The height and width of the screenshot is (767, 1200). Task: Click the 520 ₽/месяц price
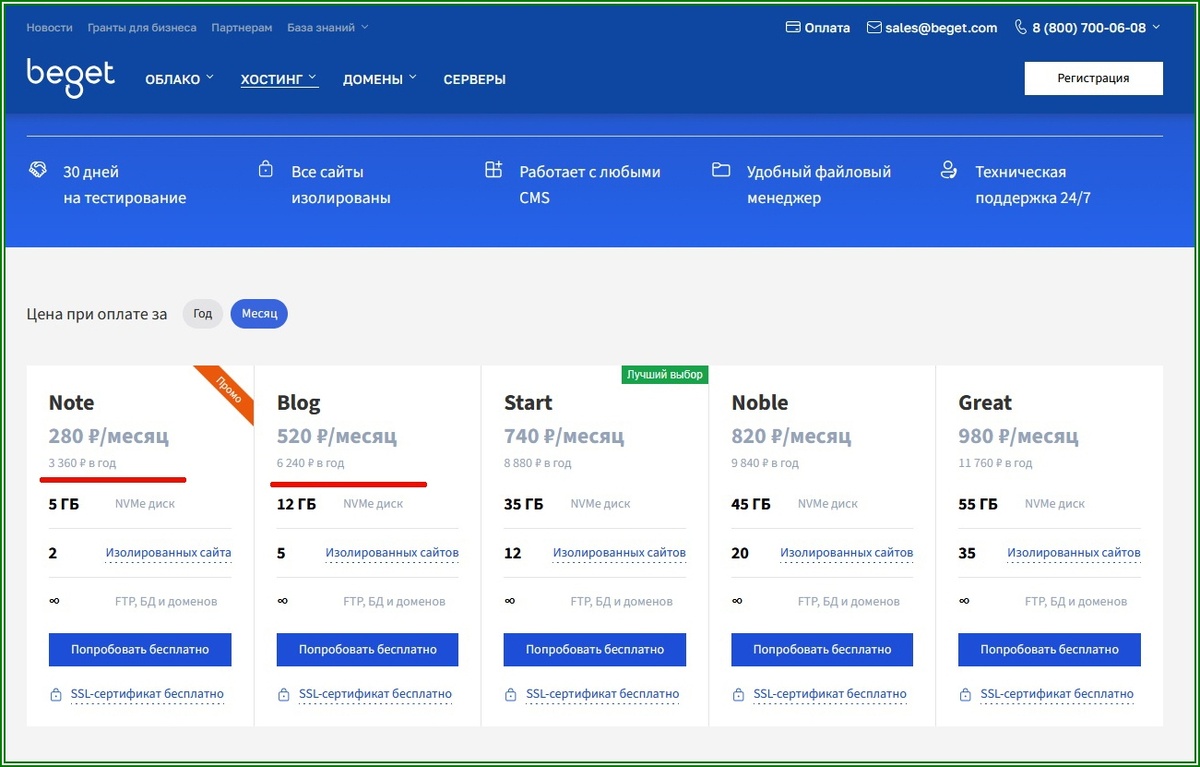point(337,436)
